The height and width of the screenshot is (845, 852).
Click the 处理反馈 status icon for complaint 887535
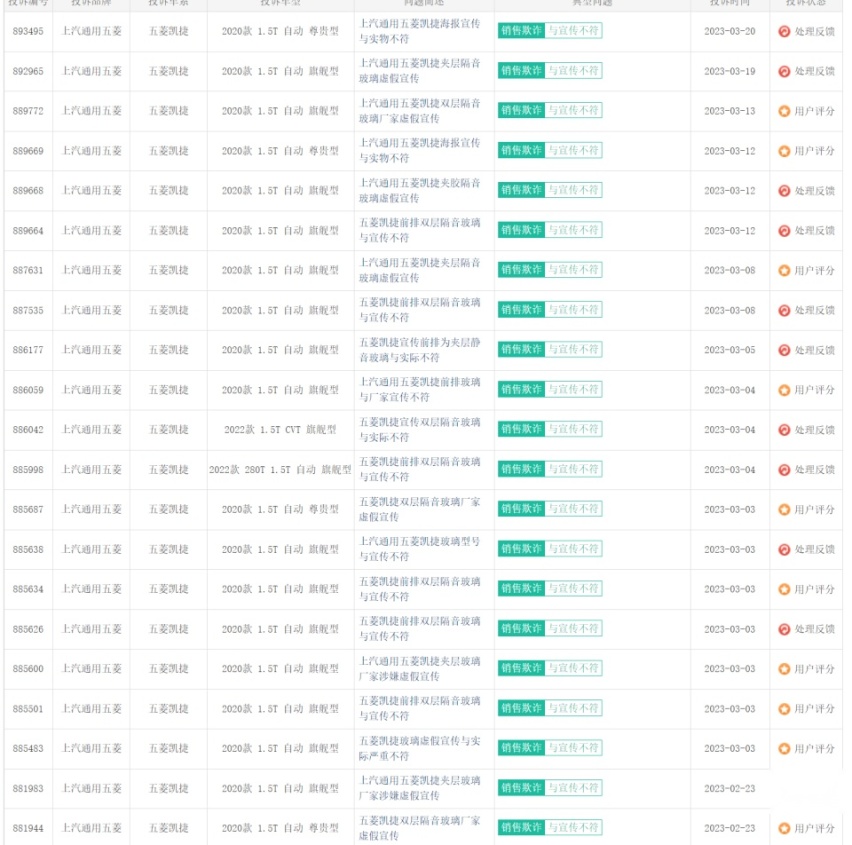pos(784,310)
